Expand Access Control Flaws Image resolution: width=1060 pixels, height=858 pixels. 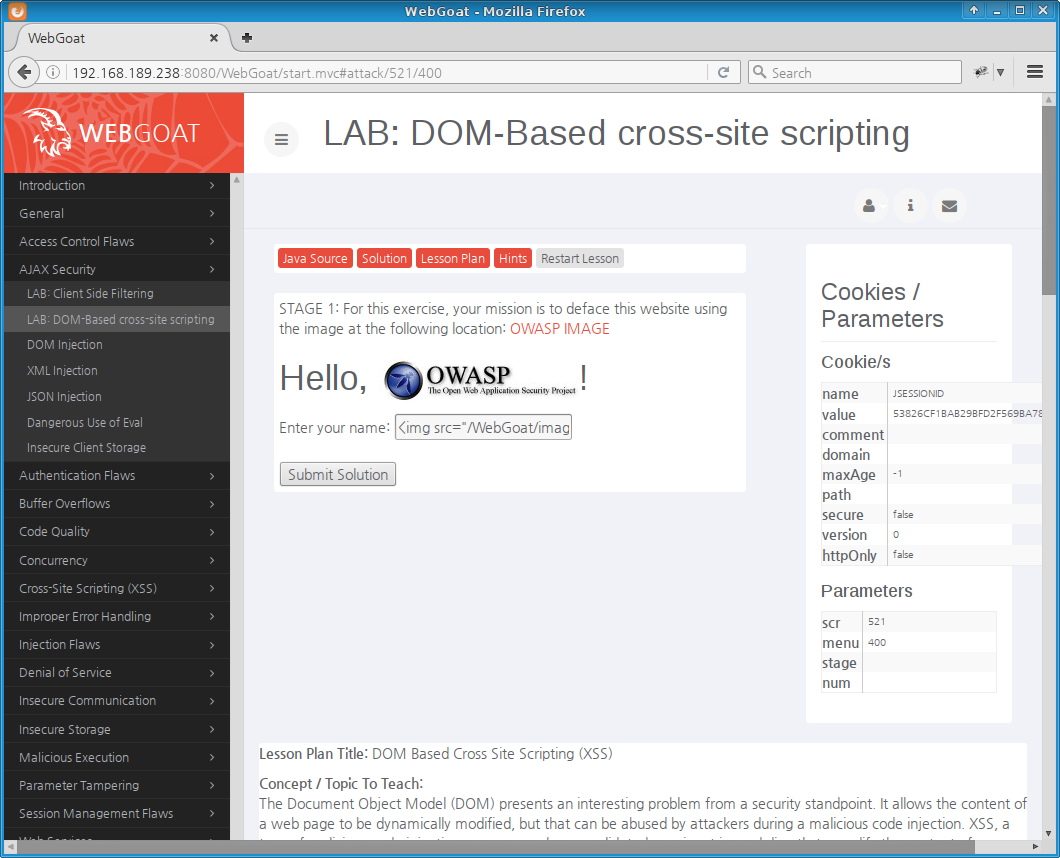116,241
